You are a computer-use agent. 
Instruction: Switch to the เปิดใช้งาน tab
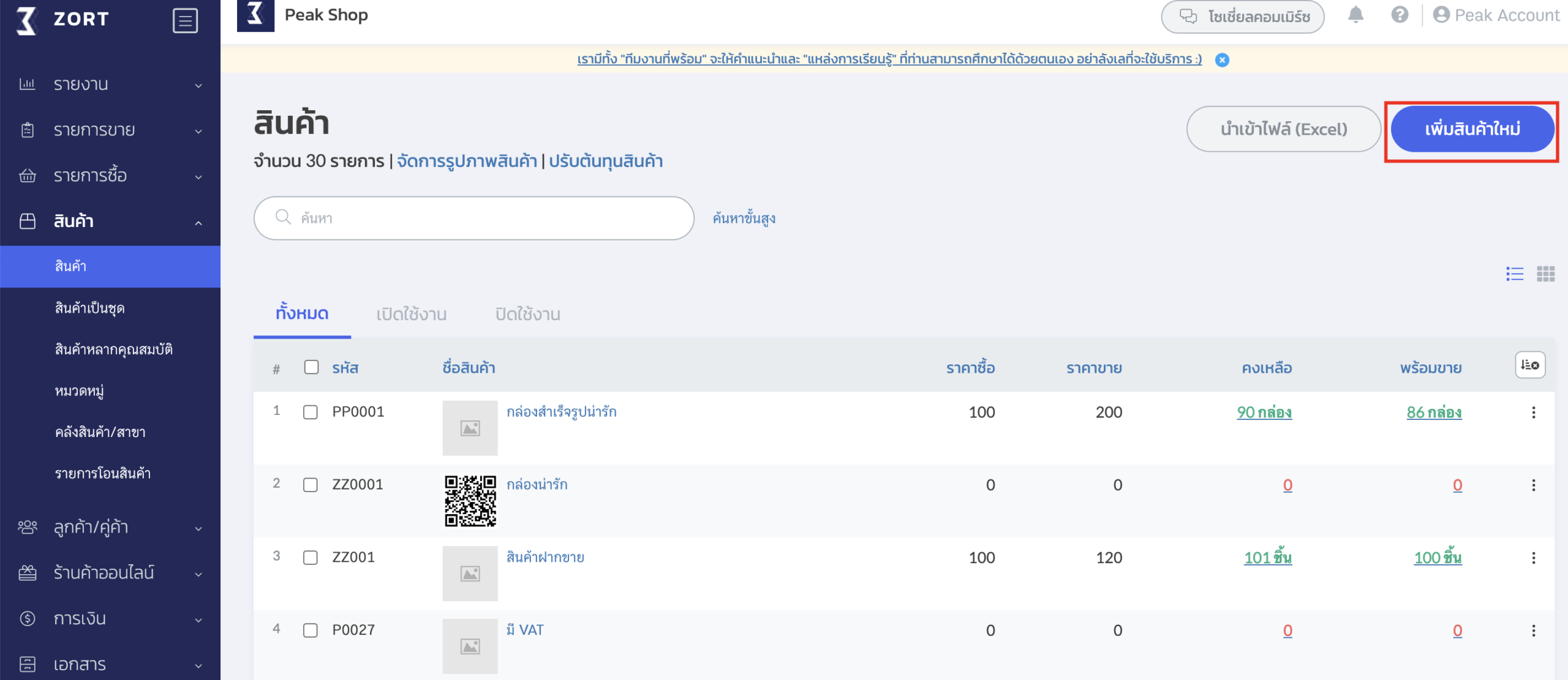412,314
